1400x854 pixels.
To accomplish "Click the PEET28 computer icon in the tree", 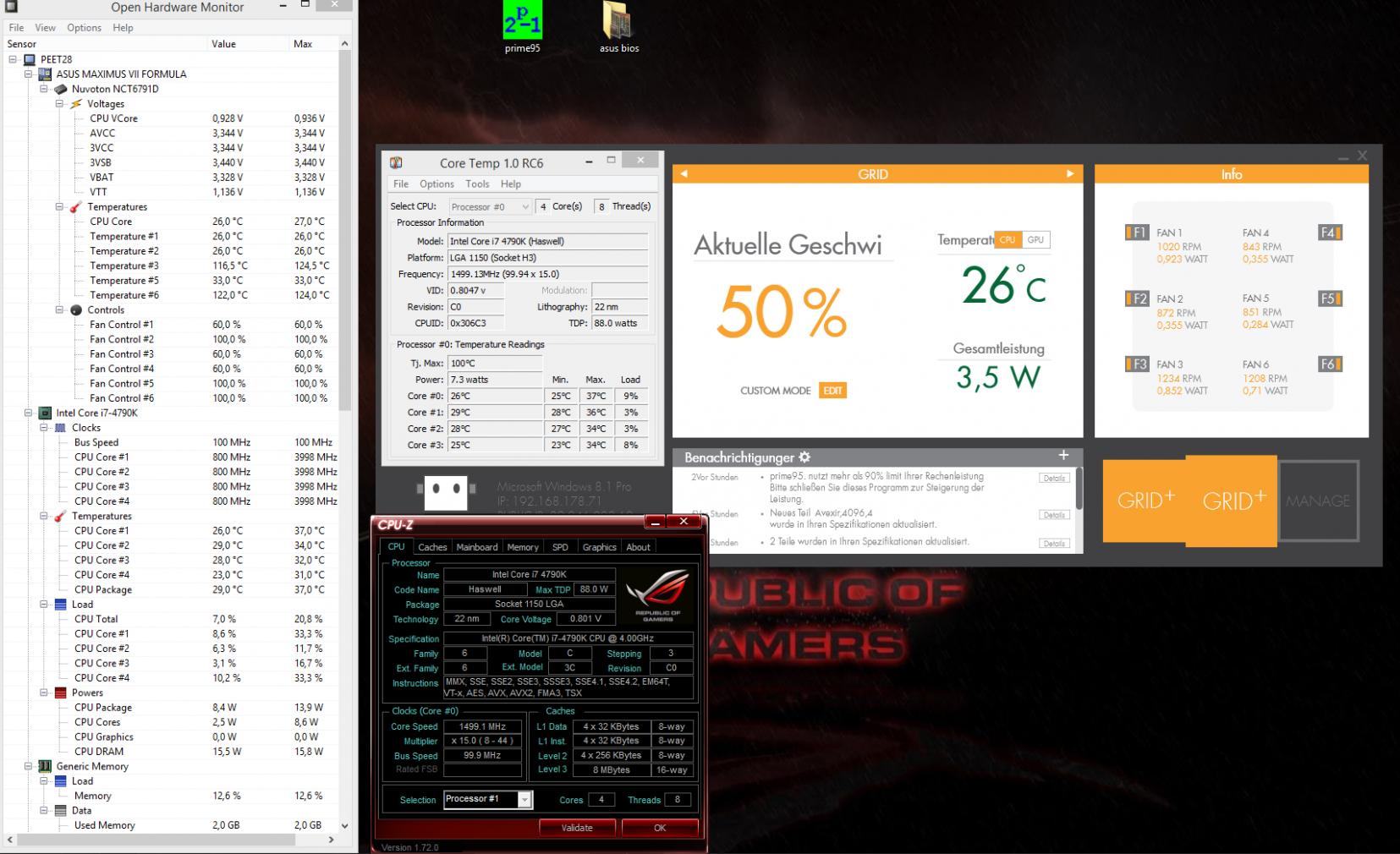I will [30, 59].
